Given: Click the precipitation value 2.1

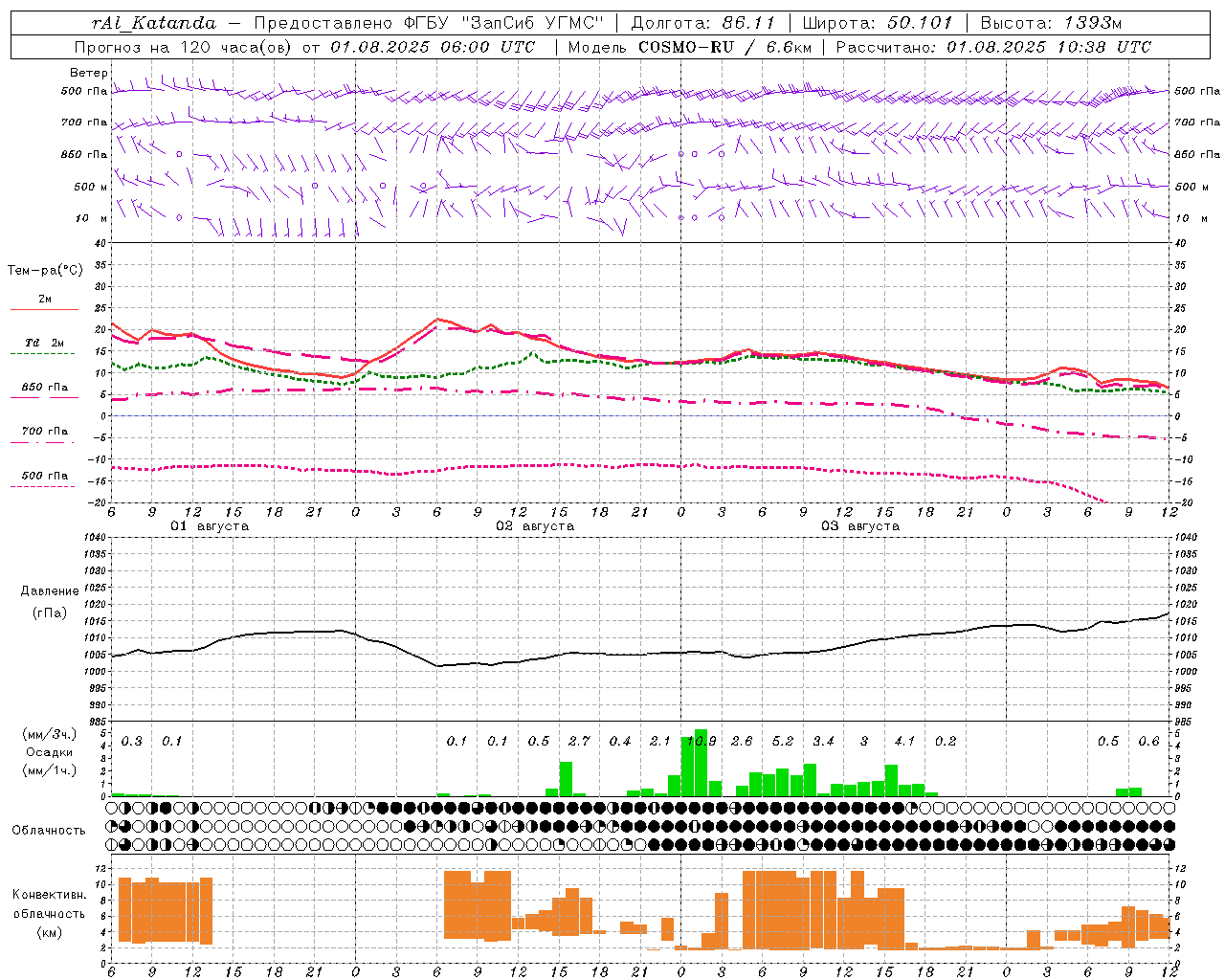Looking at the screenshot, I should tap(660, 741).
